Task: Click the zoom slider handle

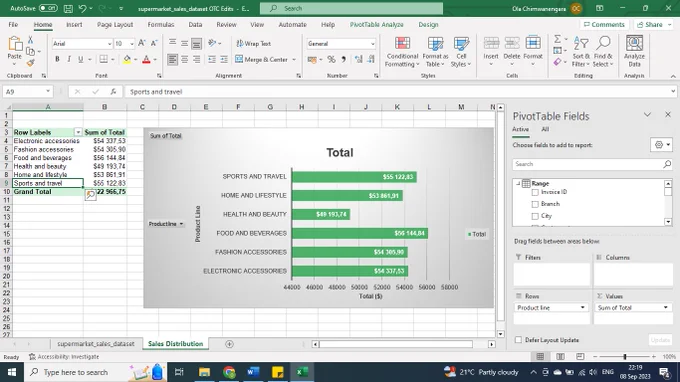Action: pyautogui.click(x=625, y=356)
